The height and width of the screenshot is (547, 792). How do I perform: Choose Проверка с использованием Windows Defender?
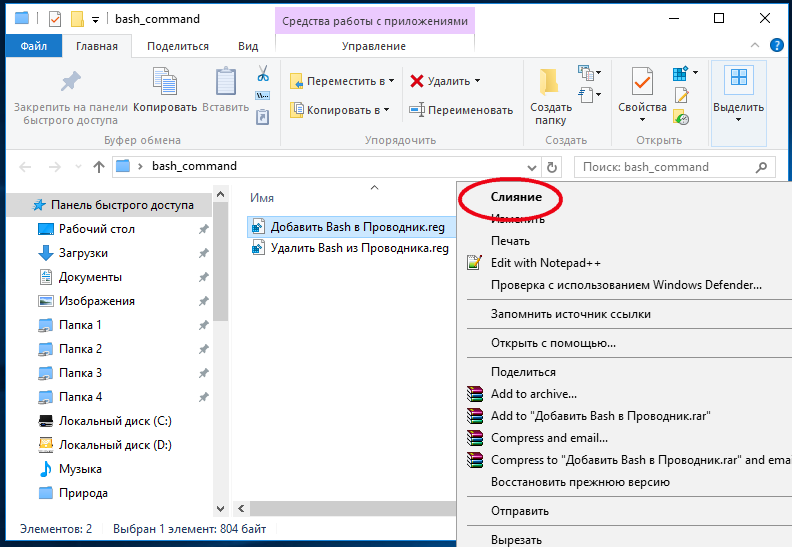626,285
